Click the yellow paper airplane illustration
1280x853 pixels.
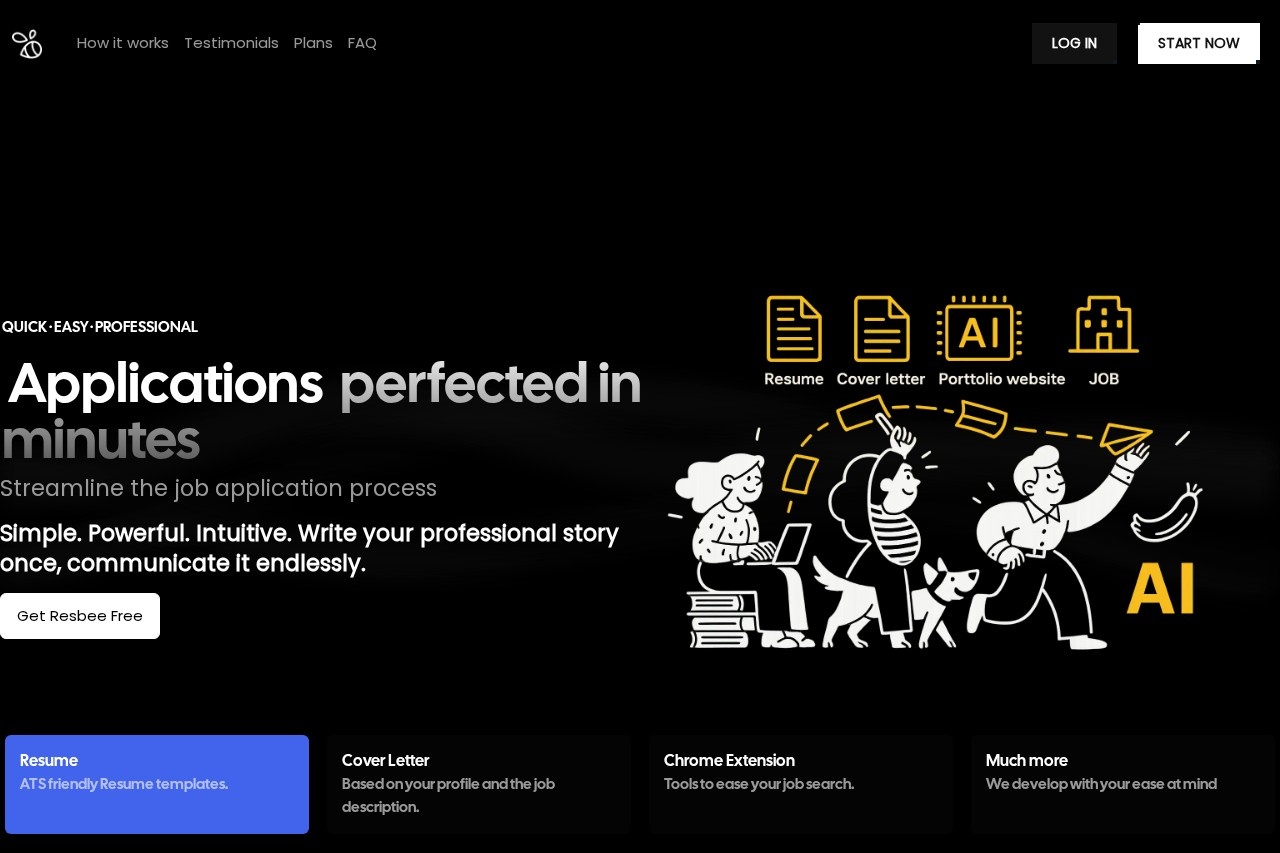point(1126,438)
